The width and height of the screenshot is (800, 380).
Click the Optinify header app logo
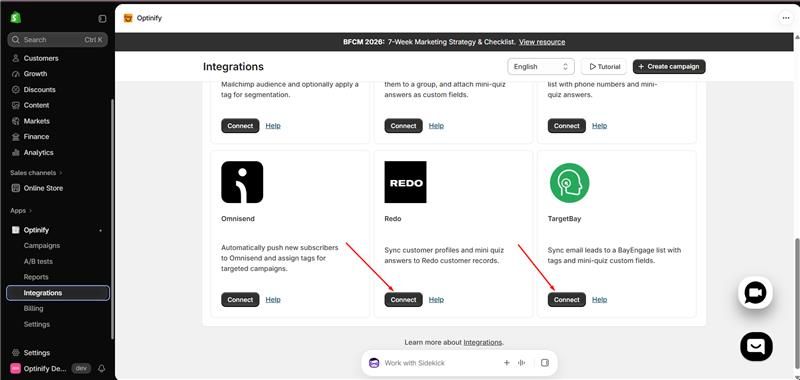click(128, 18)
